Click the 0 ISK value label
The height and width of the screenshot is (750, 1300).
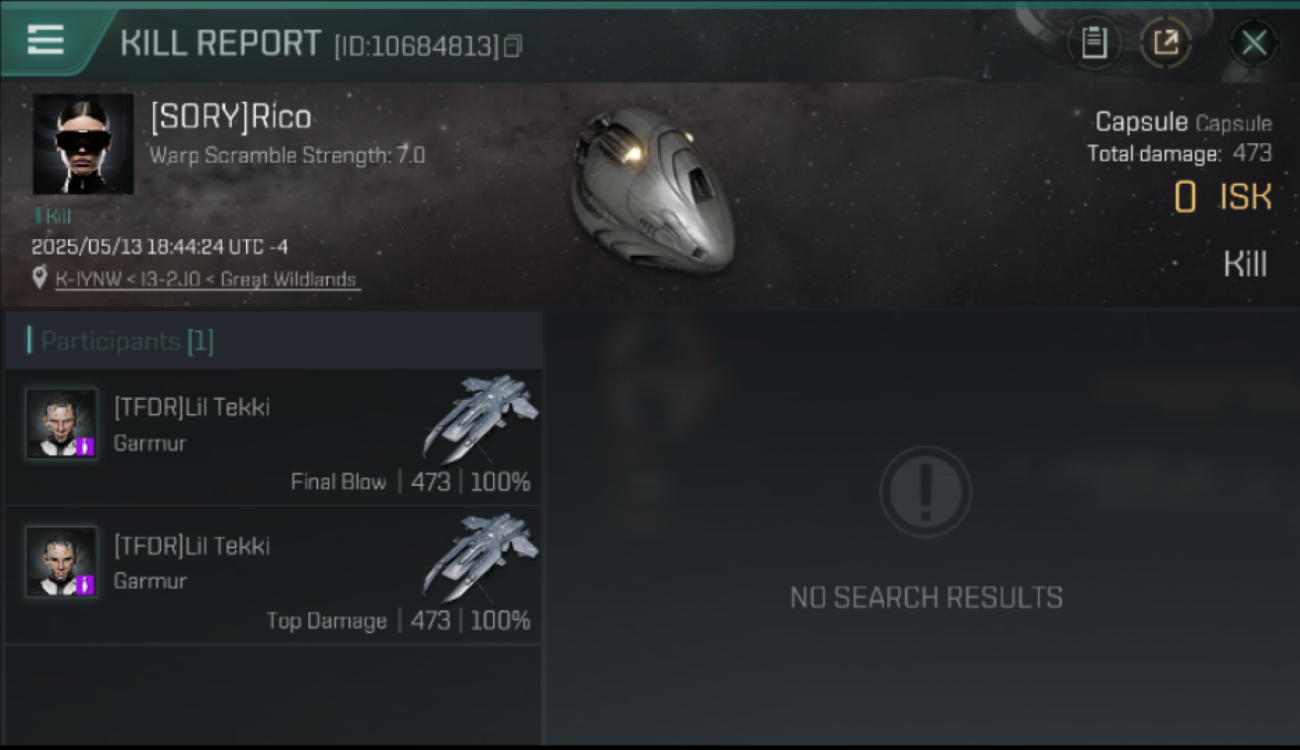[1223, 198]
